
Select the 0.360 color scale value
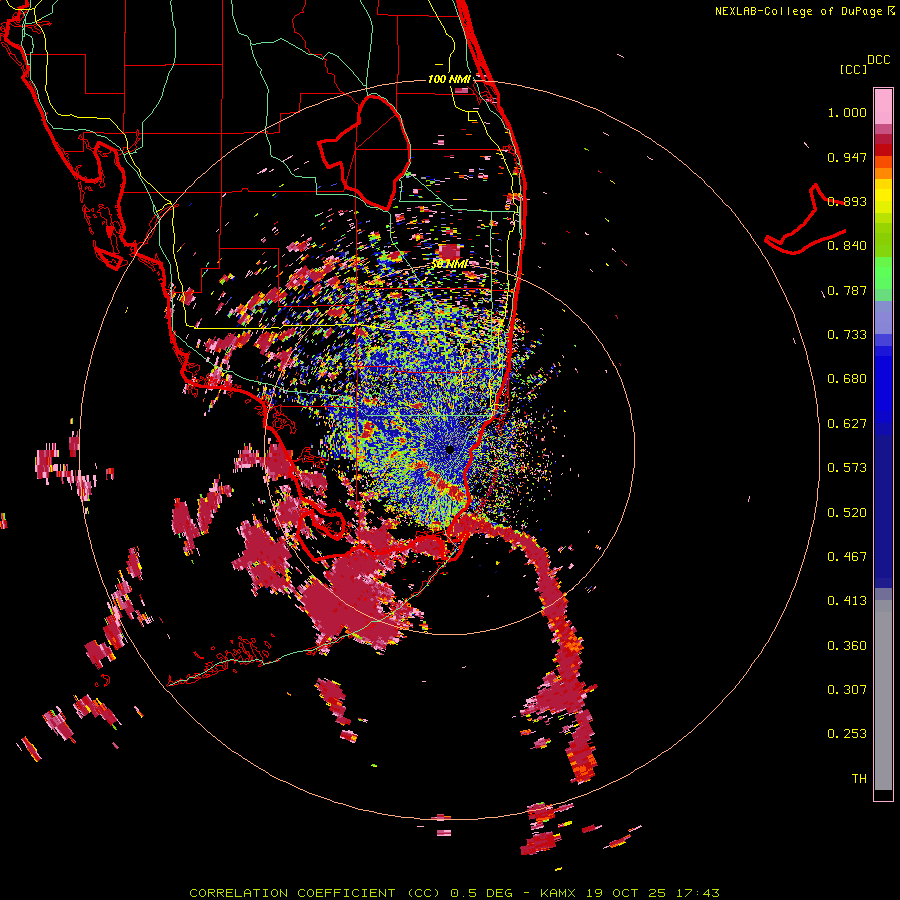847,646
